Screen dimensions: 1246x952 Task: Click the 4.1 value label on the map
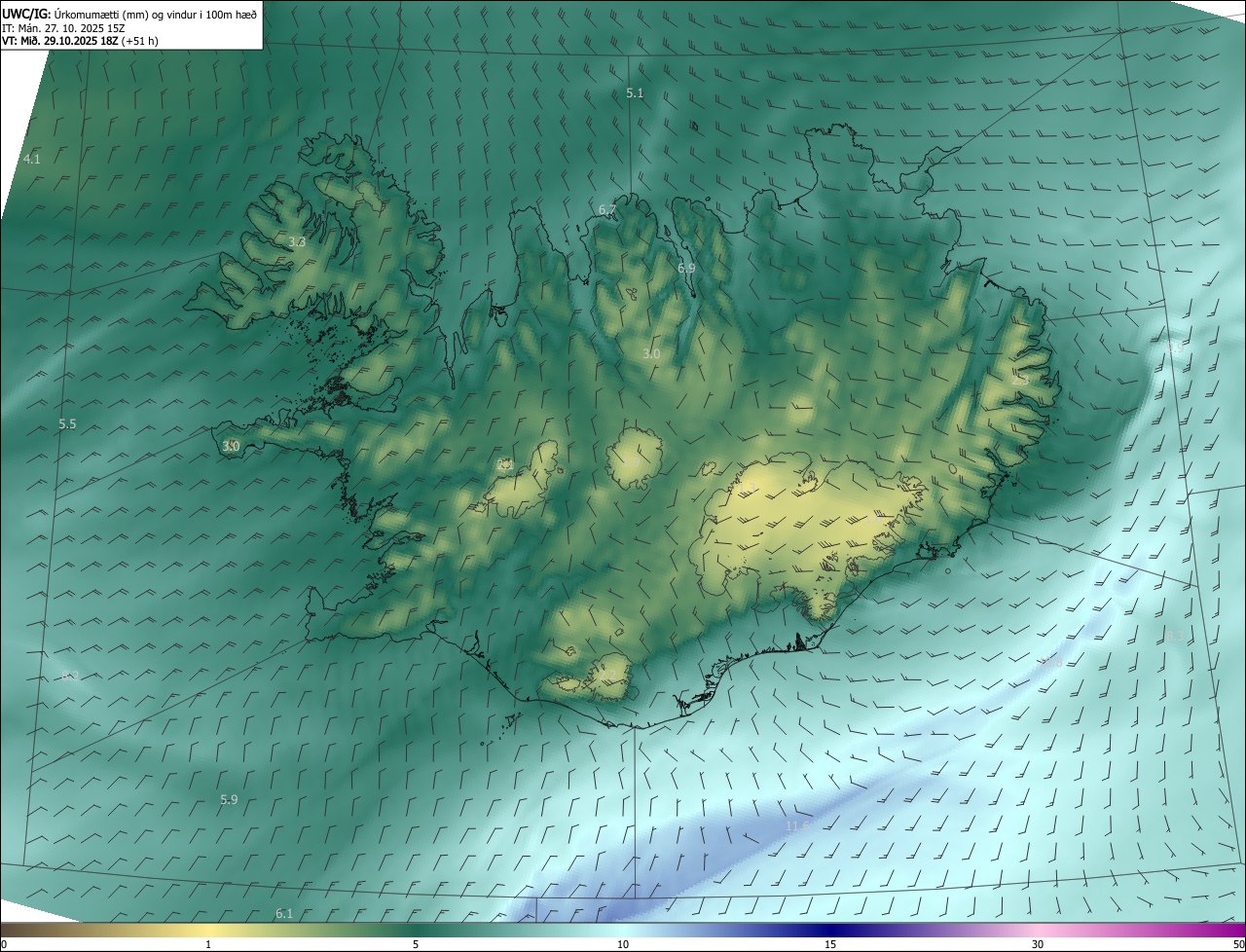pos(32,159)
